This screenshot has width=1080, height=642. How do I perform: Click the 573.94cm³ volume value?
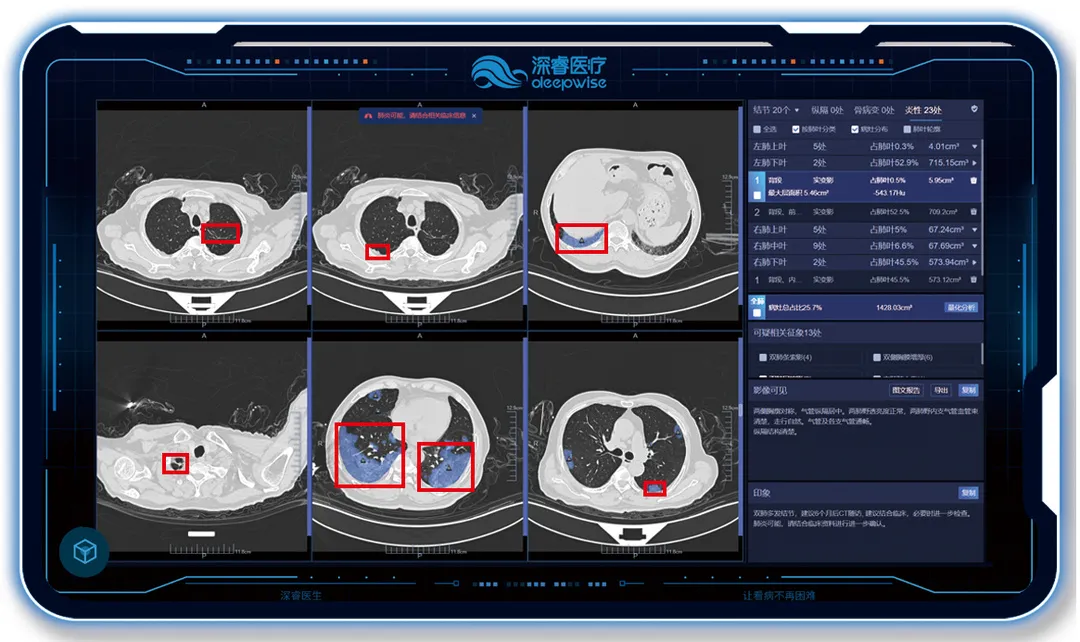(x=948, y=262)
